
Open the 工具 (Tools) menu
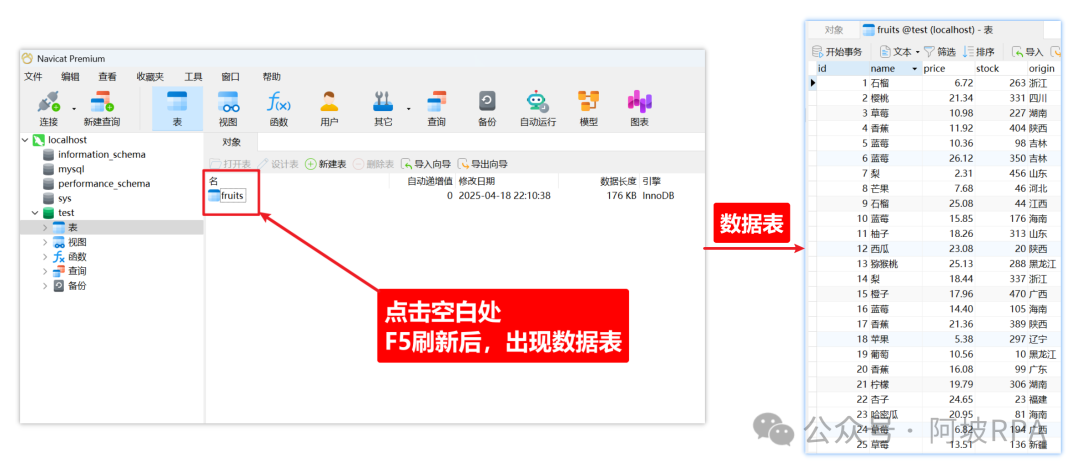(x=193, y=76)
